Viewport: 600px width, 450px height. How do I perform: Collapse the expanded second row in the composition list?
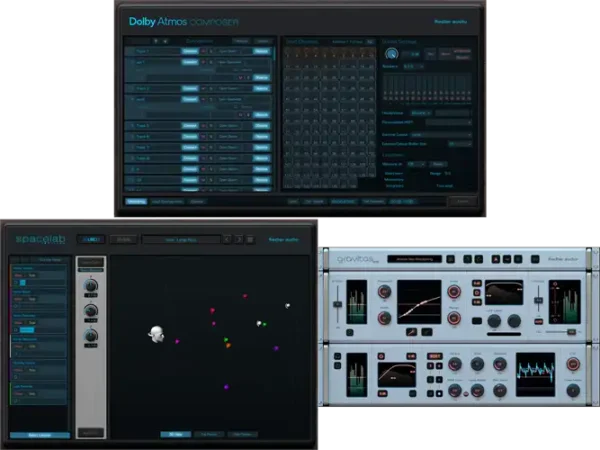[132, 62]
